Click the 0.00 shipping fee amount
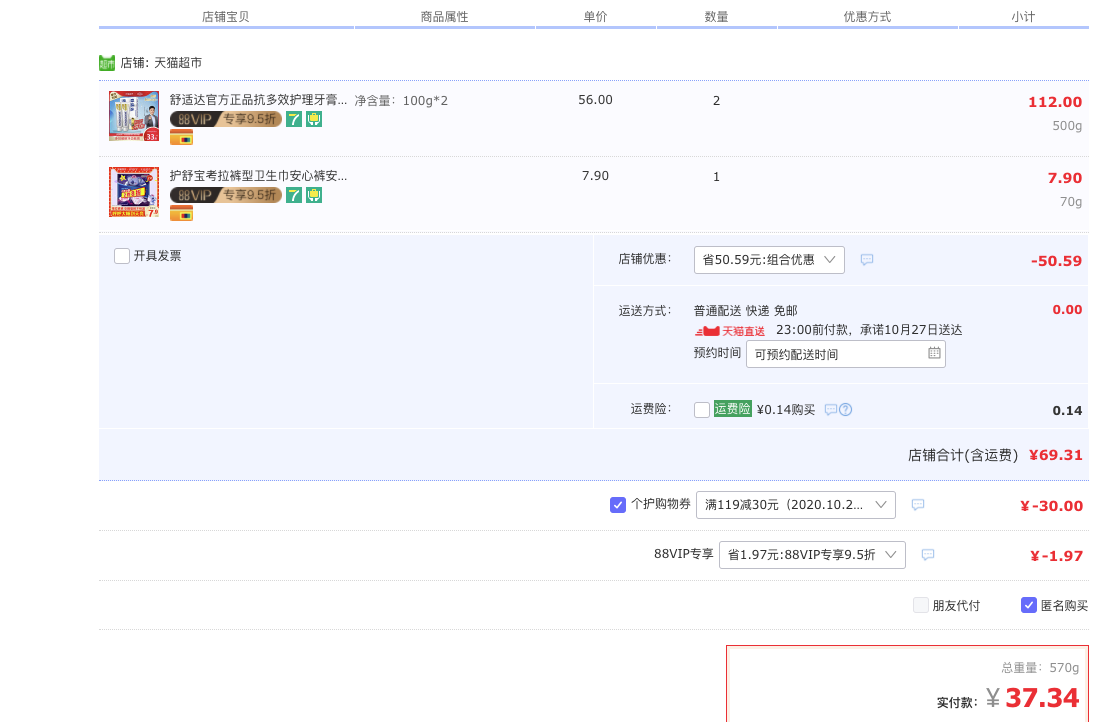 (x=1068, y=309)
